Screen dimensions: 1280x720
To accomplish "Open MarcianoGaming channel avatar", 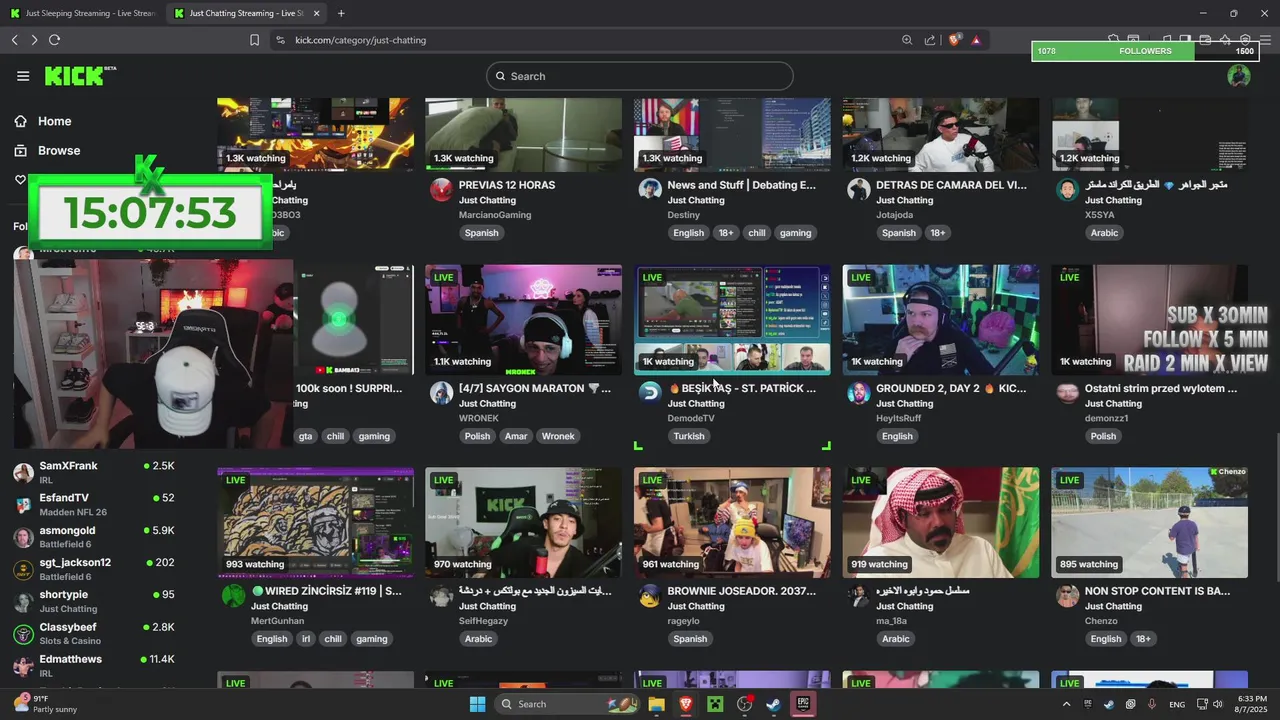I will (x=441, y=190).
